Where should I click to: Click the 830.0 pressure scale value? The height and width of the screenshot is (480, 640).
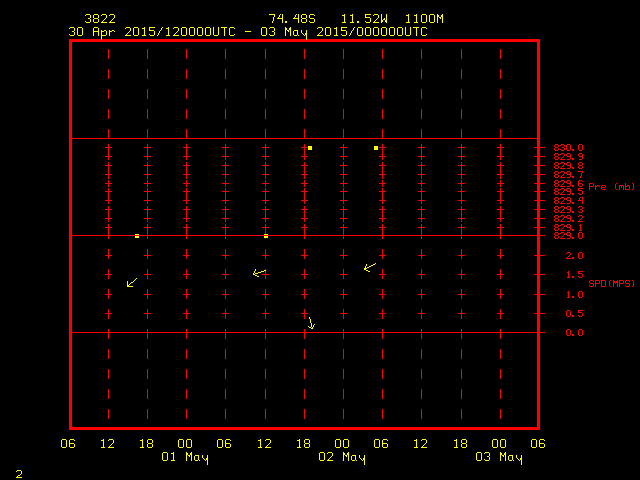(568, 148)
